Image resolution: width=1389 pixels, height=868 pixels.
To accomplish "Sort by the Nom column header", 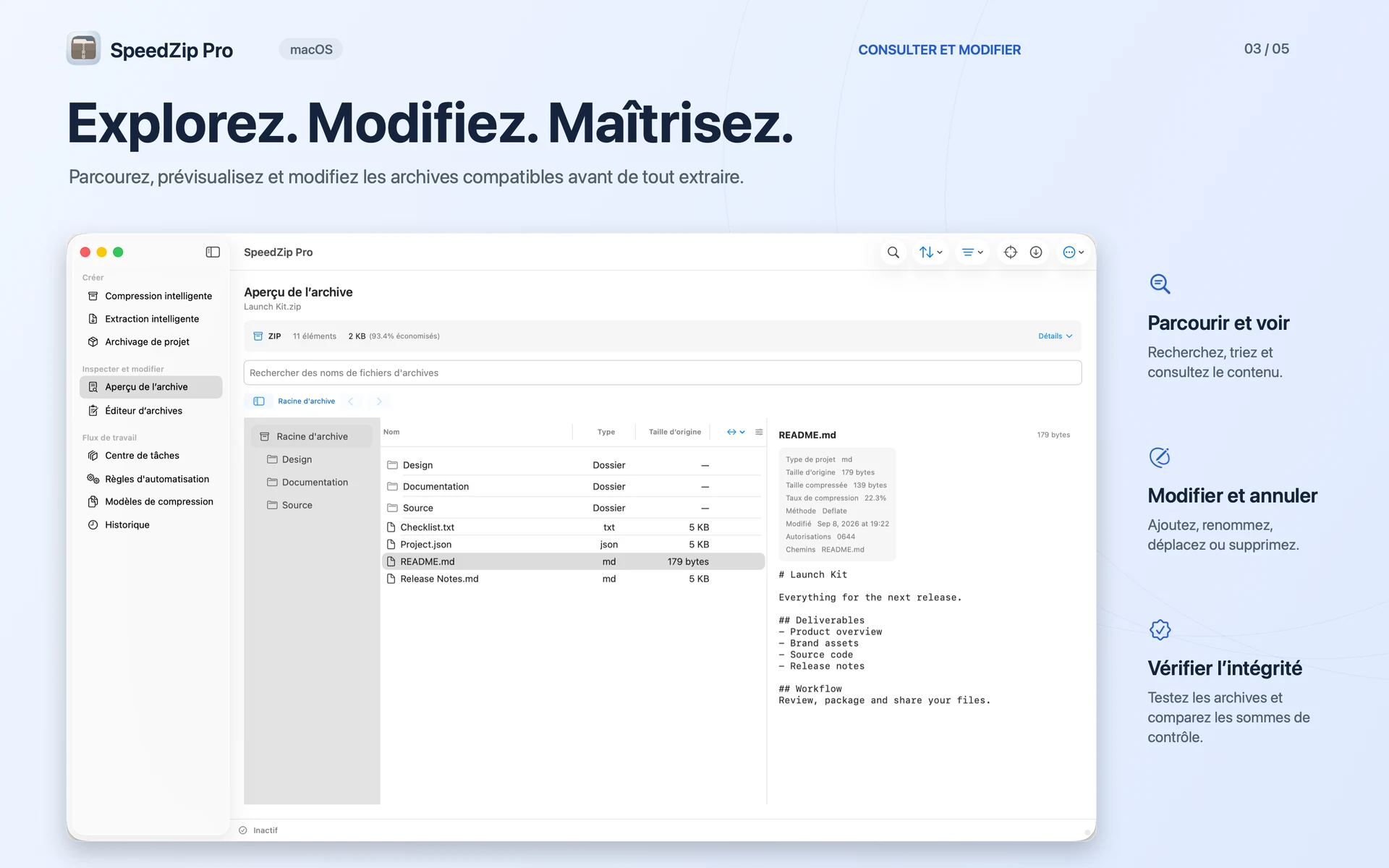I will tap(391, 433).
